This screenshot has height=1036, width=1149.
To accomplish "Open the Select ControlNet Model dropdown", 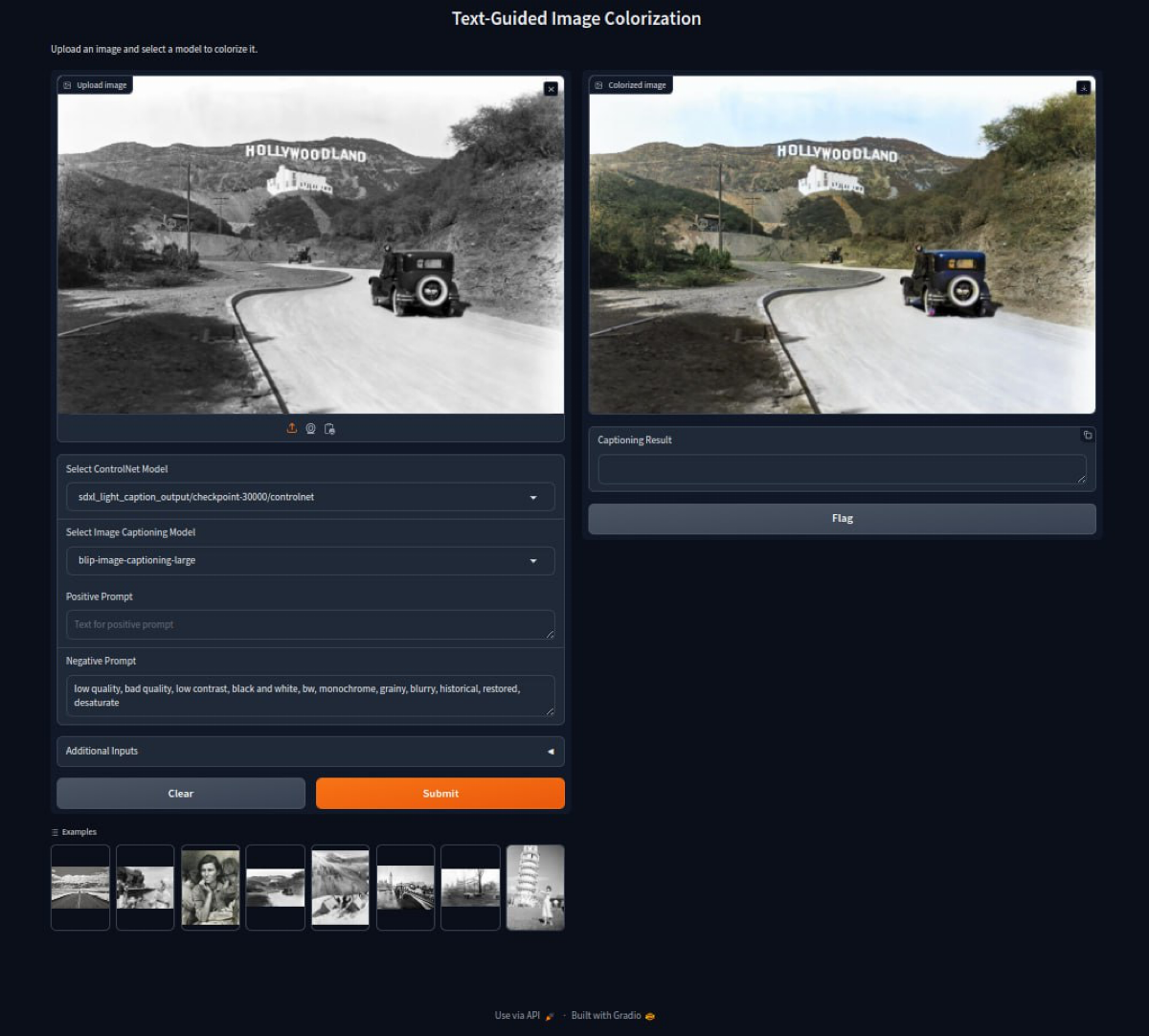I will coord(310,497).
